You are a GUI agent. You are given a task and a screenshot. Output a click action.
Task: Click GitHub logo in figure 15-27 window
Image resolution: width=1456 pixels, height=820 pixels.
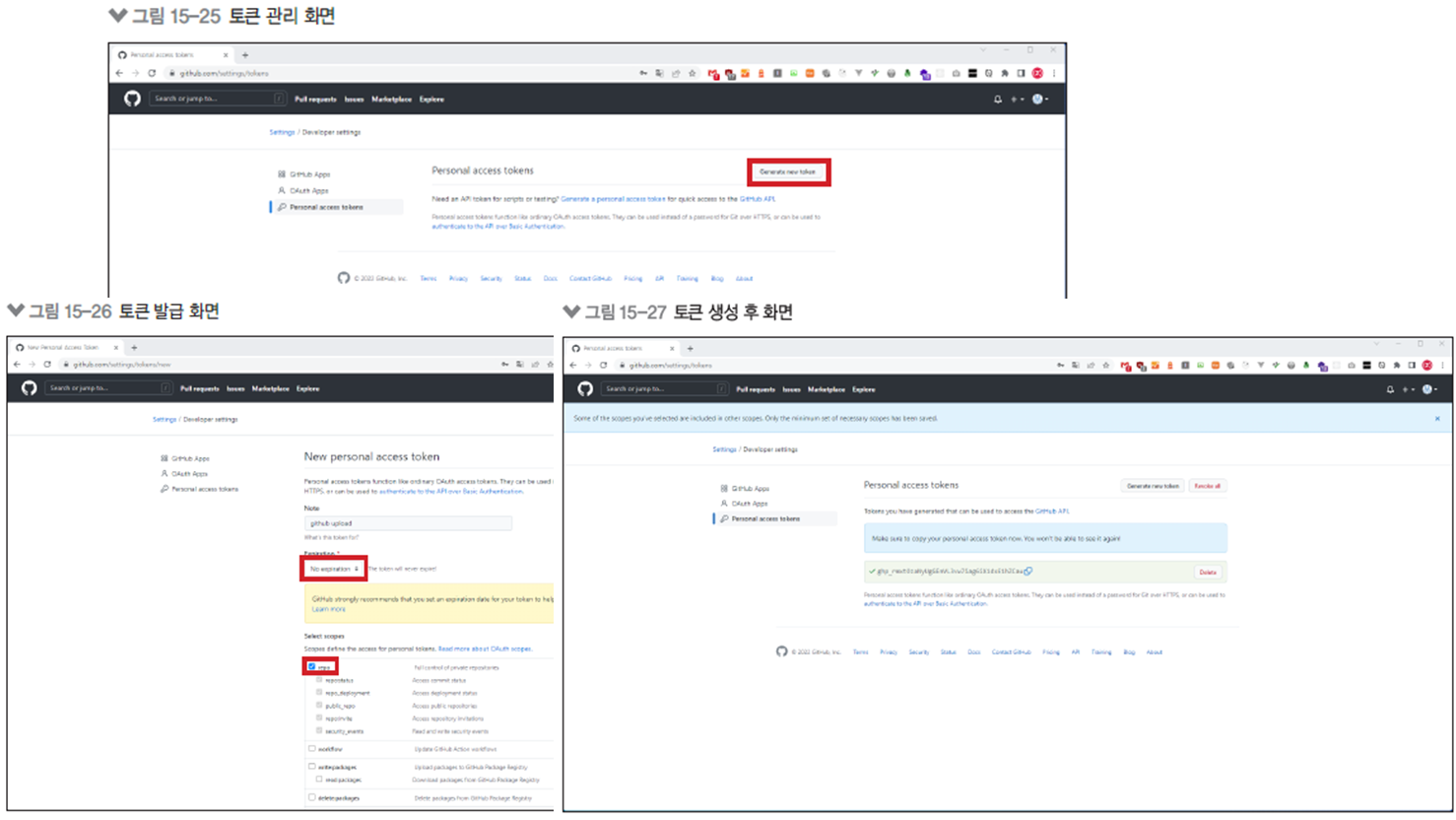585,389
